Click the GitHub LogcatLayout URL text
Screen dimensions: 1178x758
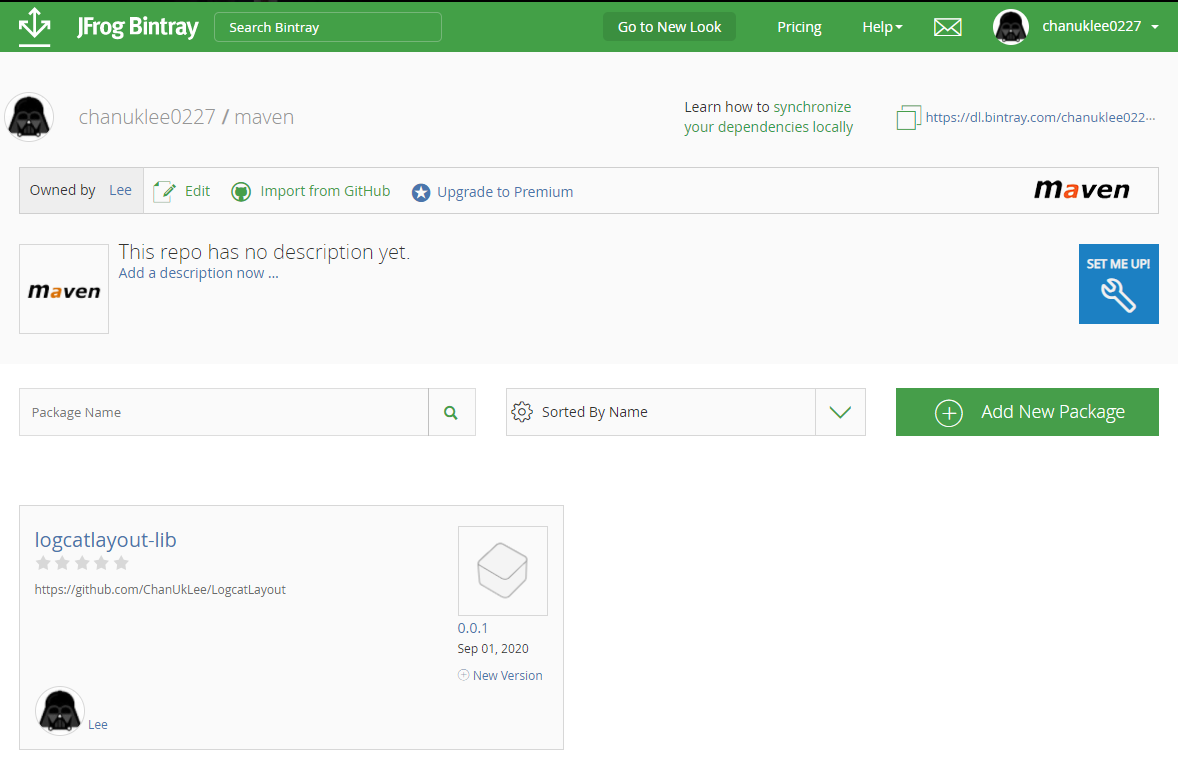coord(160,590)
